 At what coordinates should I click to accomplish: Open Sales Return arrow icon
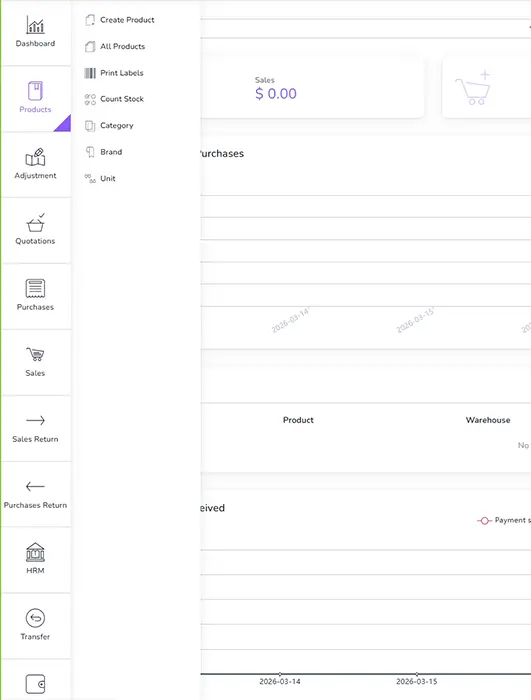tap(35, 420)
